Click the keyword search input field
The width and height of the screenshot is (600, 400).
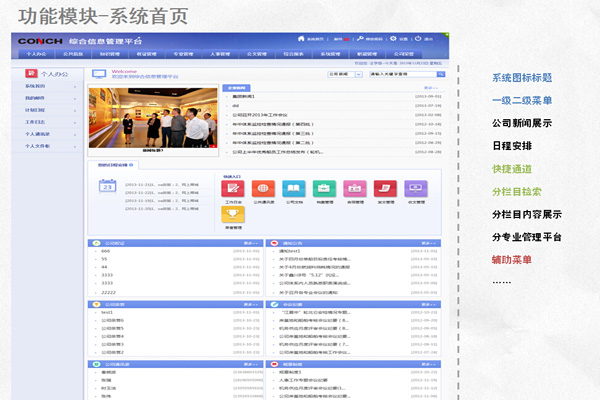pos(403,74)
